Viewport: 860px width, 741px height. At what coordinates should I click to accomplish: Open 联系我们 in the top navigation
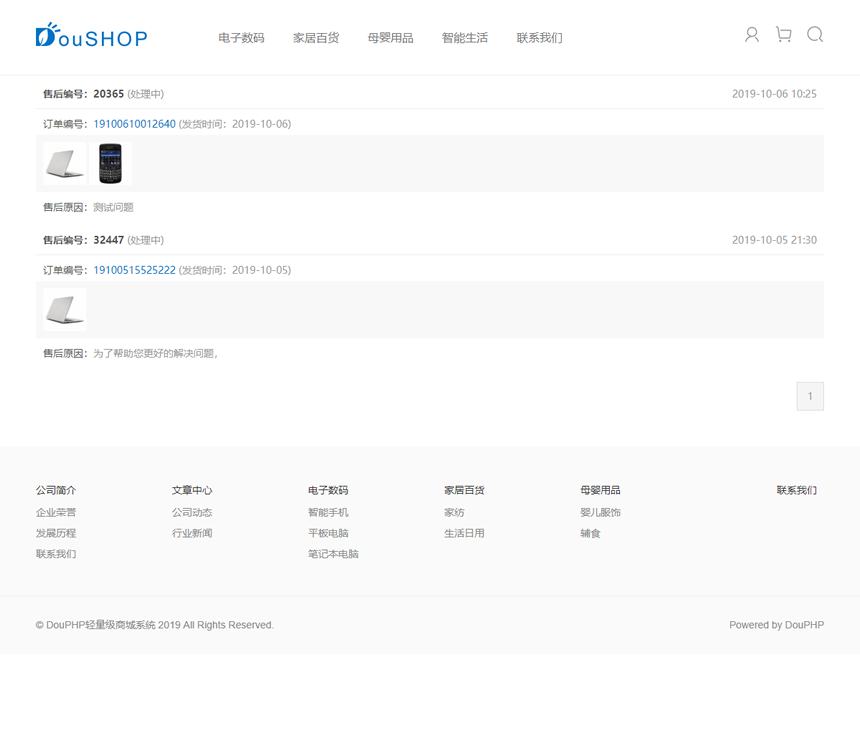540,38
